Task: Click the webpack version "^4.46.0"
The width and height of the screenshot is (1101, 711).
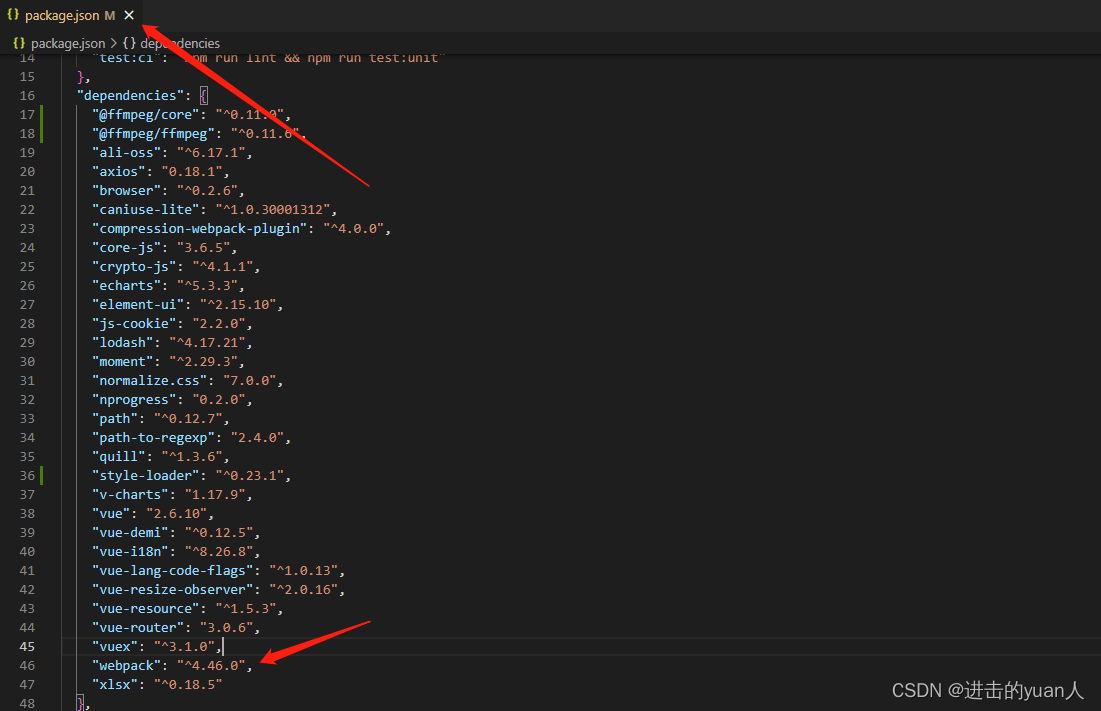Action: 211,664
